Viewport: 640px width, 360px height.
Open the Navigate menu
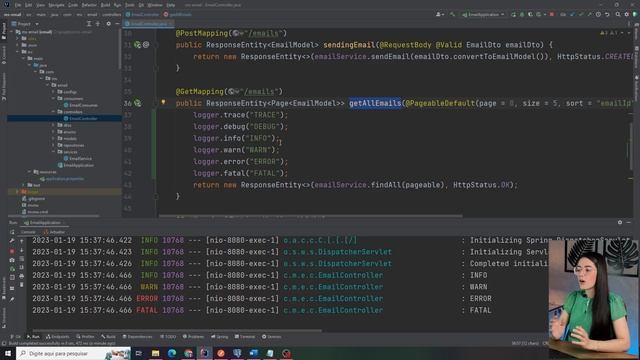pos(56,5)
